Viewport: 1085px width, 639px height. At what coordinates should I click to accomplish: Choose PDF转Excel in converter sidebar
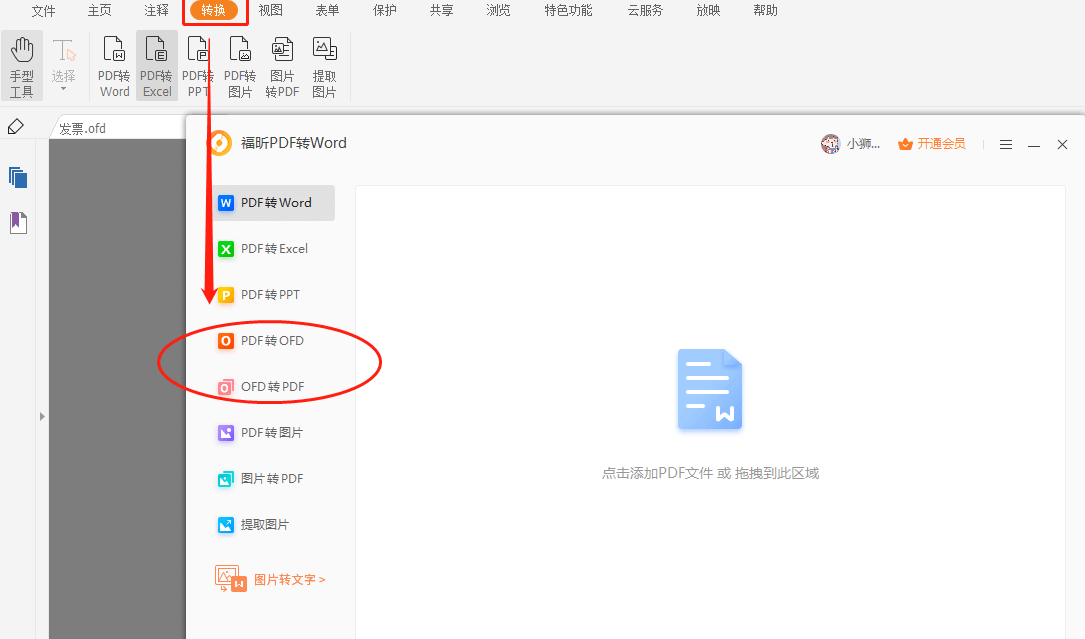(263, 249)
